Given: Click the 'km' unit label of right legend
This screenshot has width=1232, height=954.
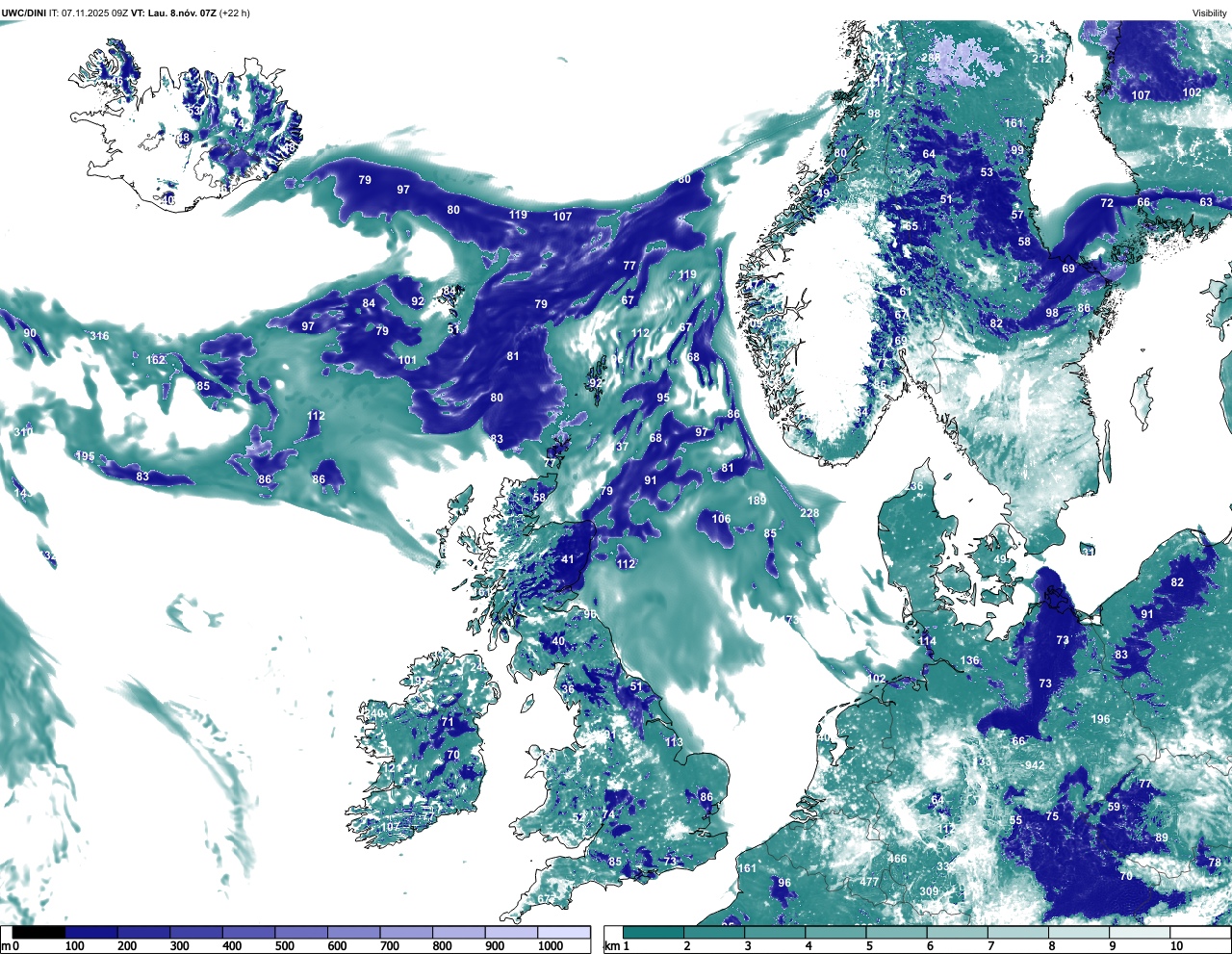Looking at the screenshot, I should (611, 946).
